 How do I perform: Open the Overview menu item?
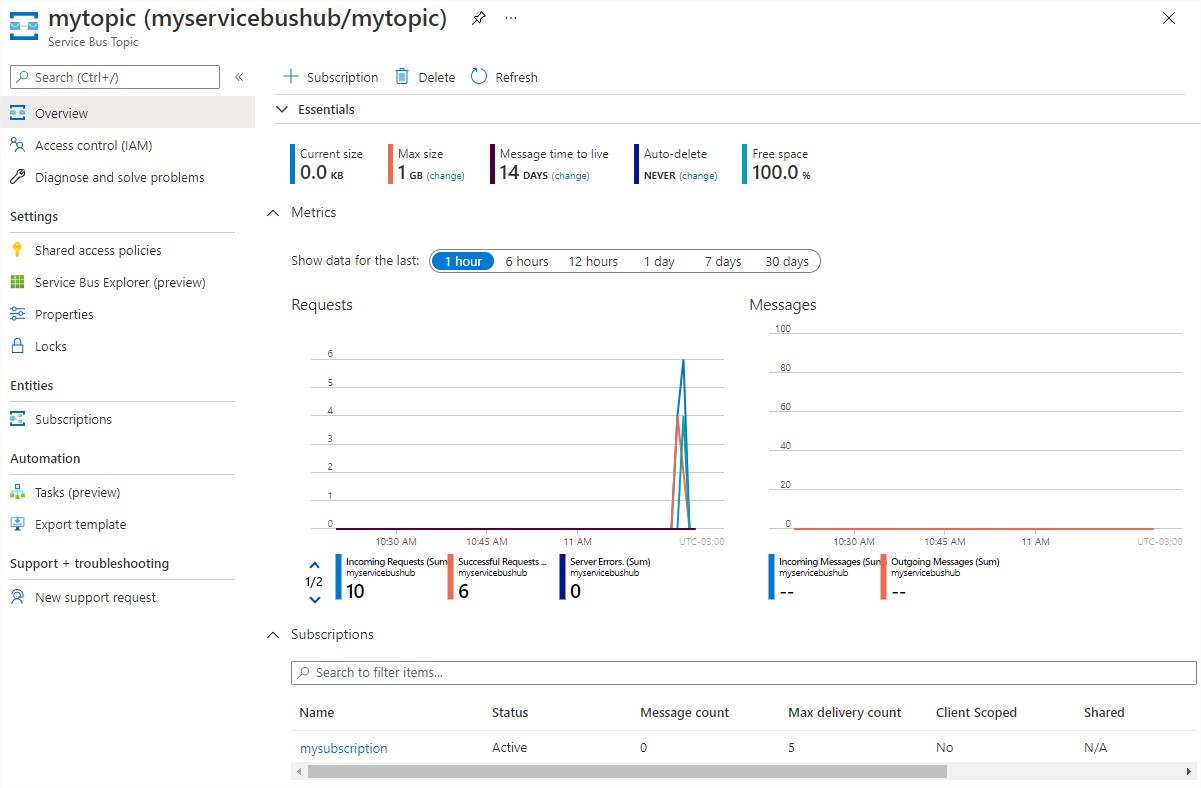pyautogui.click(x=128, y=113)
